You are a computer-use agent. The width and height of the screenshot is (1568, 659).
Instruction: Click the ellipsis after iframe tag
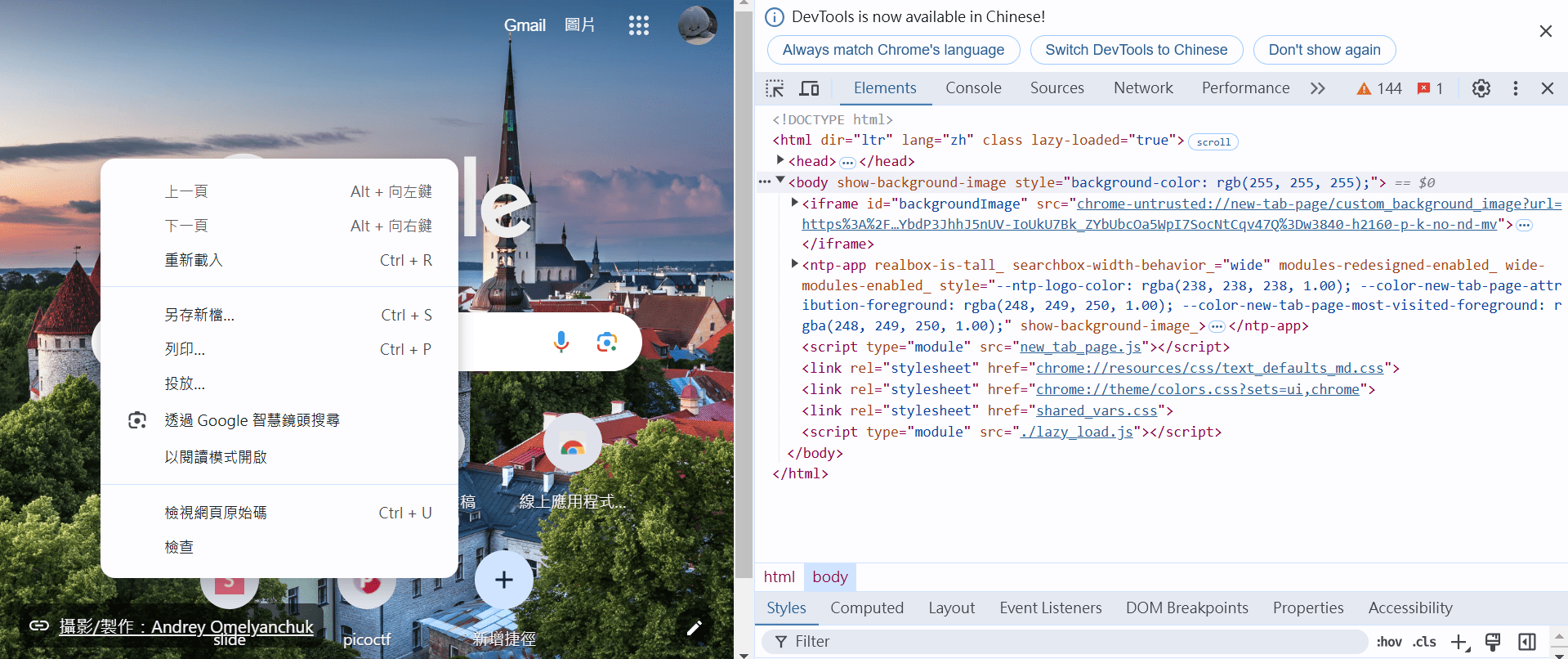[x=1524, y=225]
